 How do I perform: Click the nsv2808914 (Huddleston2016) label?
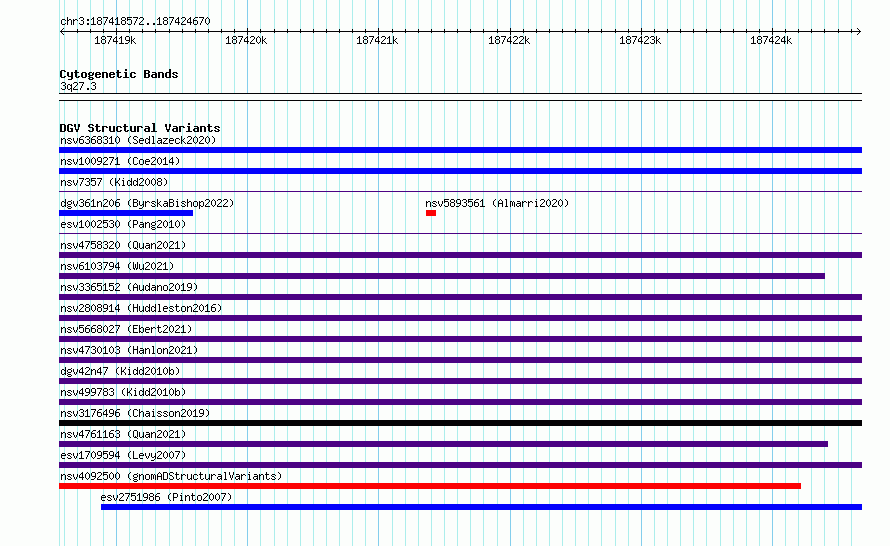(141, 308)
